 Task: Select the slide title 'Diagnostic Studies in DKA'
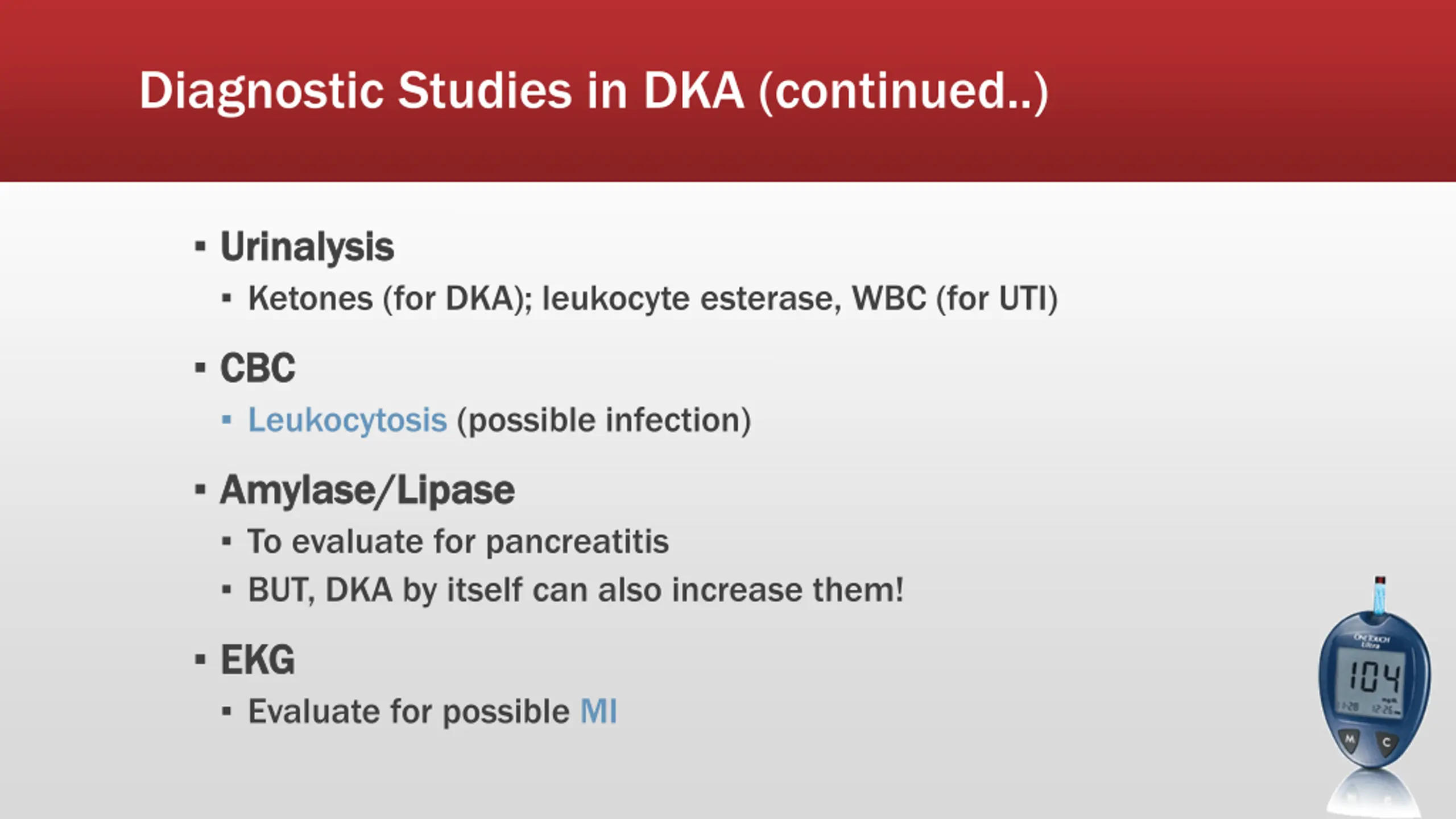593,91
